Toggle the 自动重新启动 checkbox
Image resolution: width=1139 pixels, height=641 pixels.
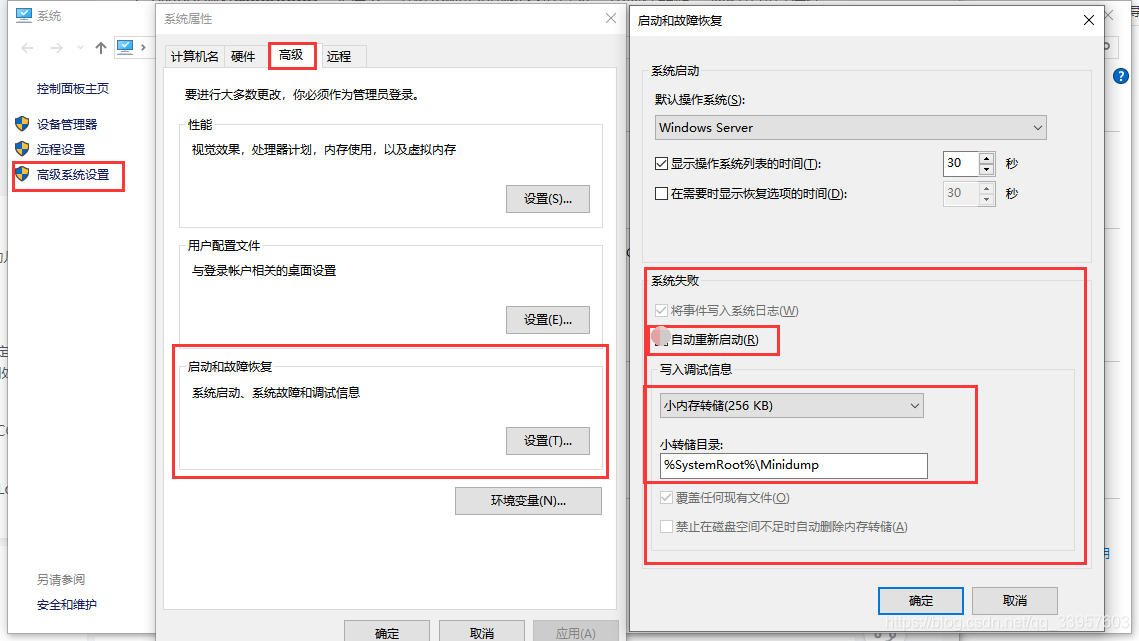coord(661,340)
